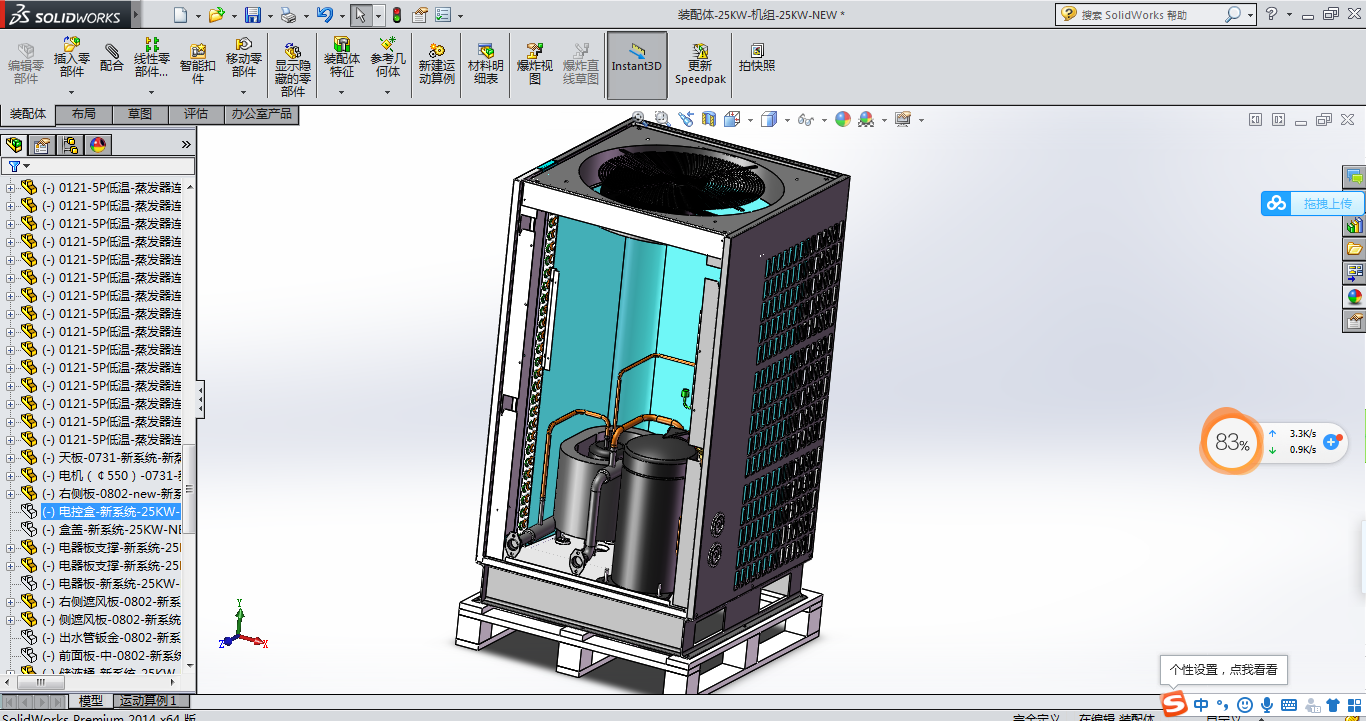
Task: Expand the 天板-0731-新系统 tree node
Action: click(11, 458)
